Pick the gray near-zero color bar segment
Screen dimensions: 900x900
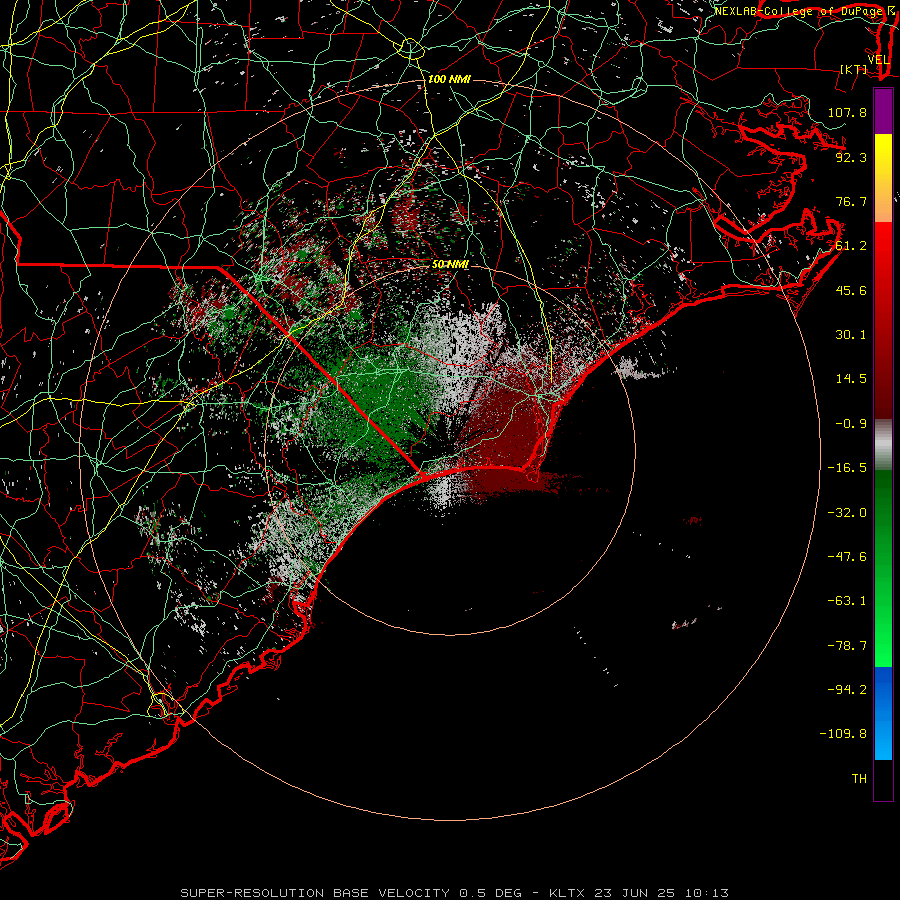pyautogui.click(x=883, y=443)
